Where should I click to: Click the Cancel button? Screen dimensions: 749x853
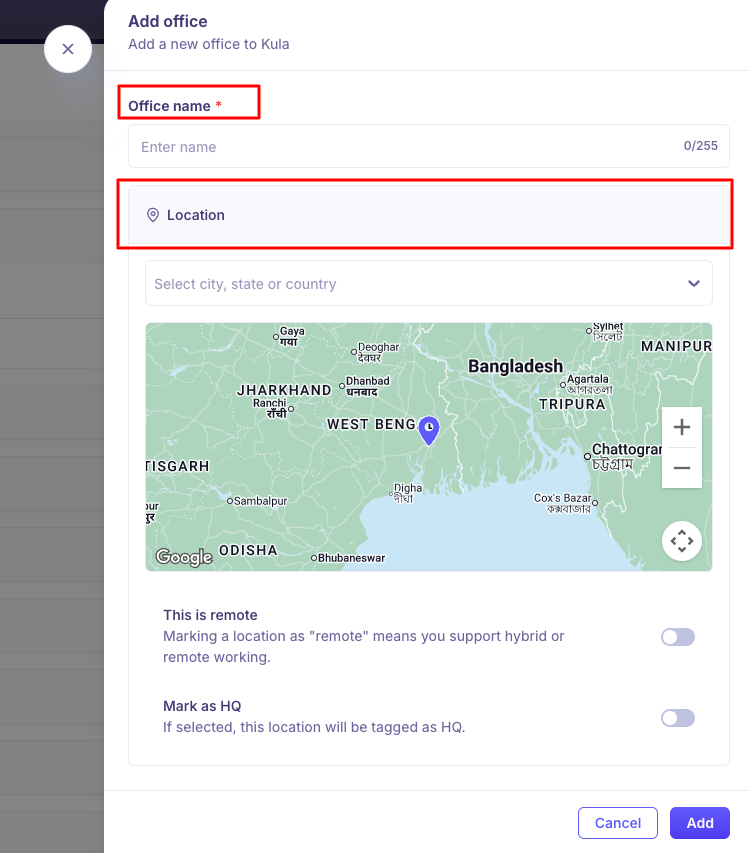617,823
